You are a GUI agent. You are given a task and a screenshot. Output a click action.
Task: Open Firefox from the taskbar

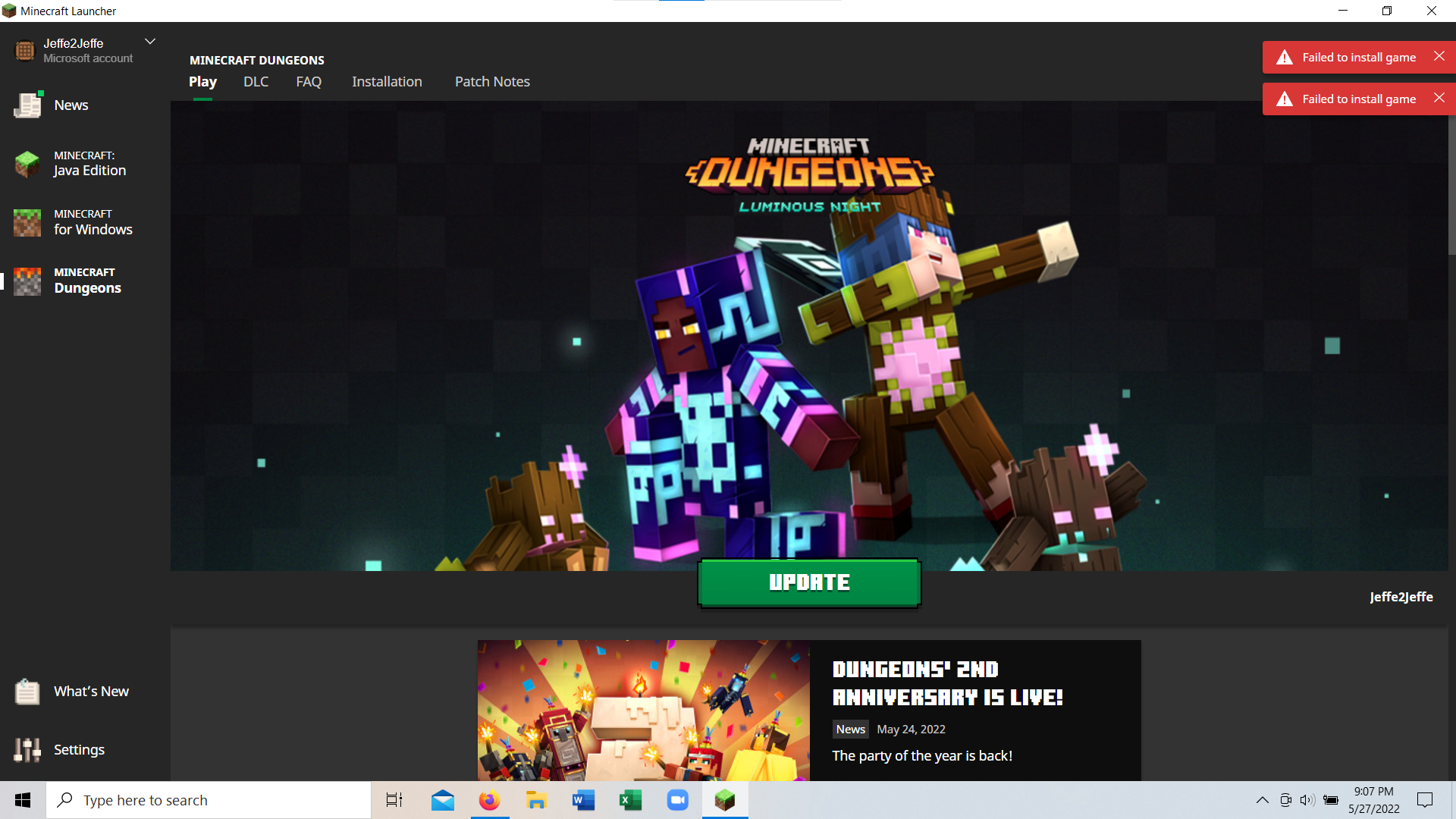[489, 800]
